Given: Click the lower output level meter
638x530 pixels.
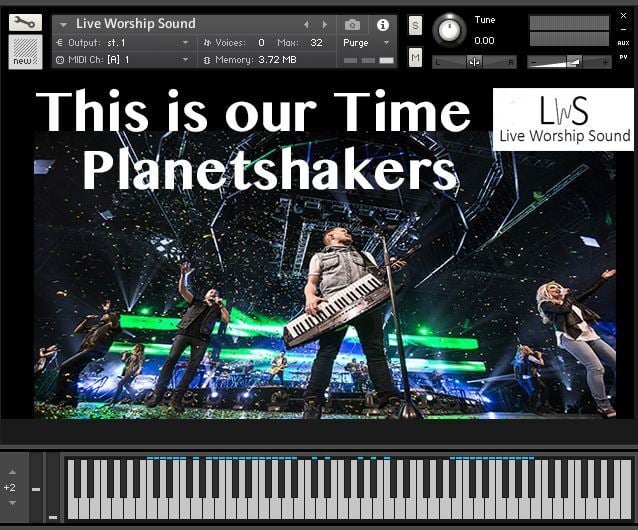Looking at the screenshot, I should point(569,39).
